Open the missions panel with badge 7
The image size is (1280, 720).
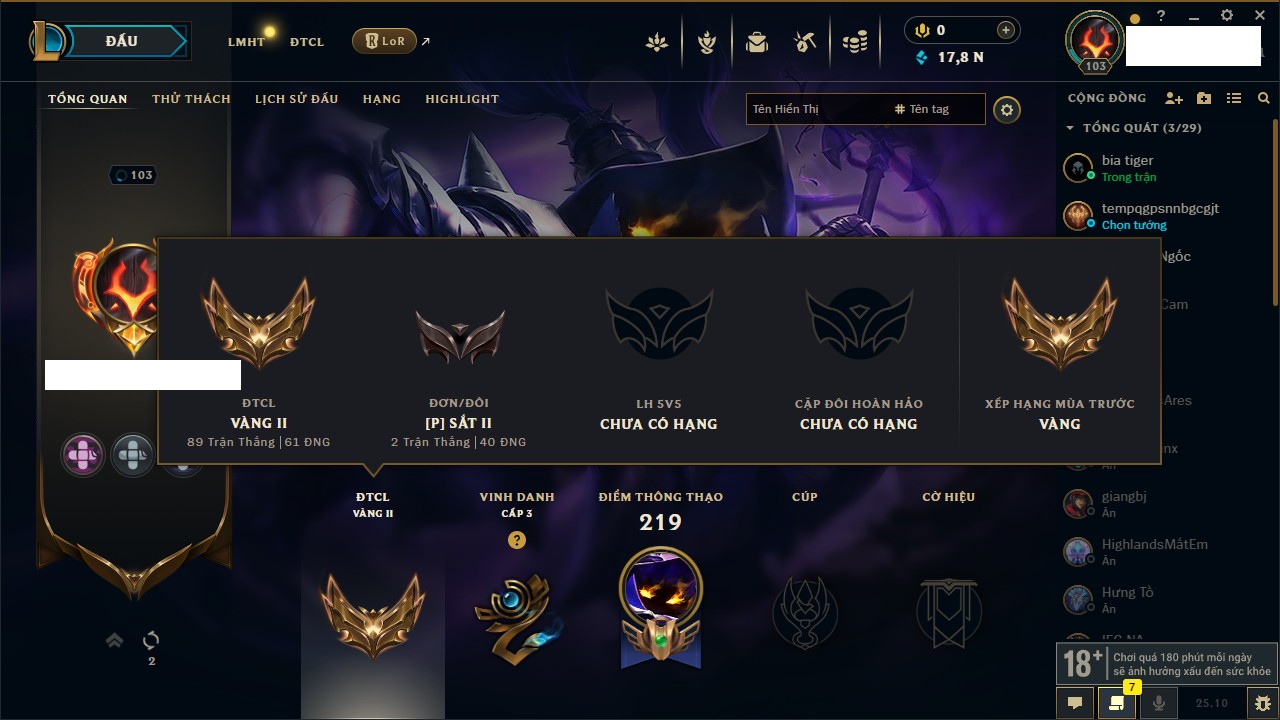(1117, 703)
